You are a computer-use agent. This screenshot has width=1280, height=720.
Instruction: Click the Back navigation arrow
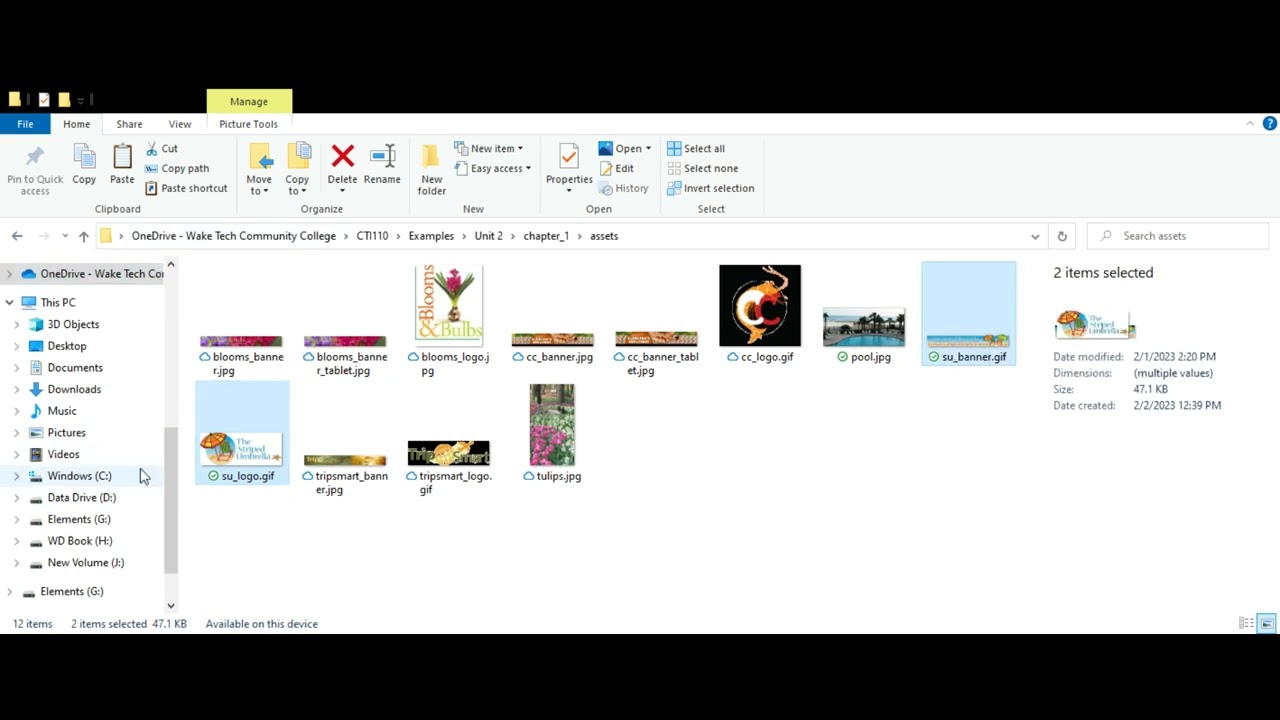17,236
